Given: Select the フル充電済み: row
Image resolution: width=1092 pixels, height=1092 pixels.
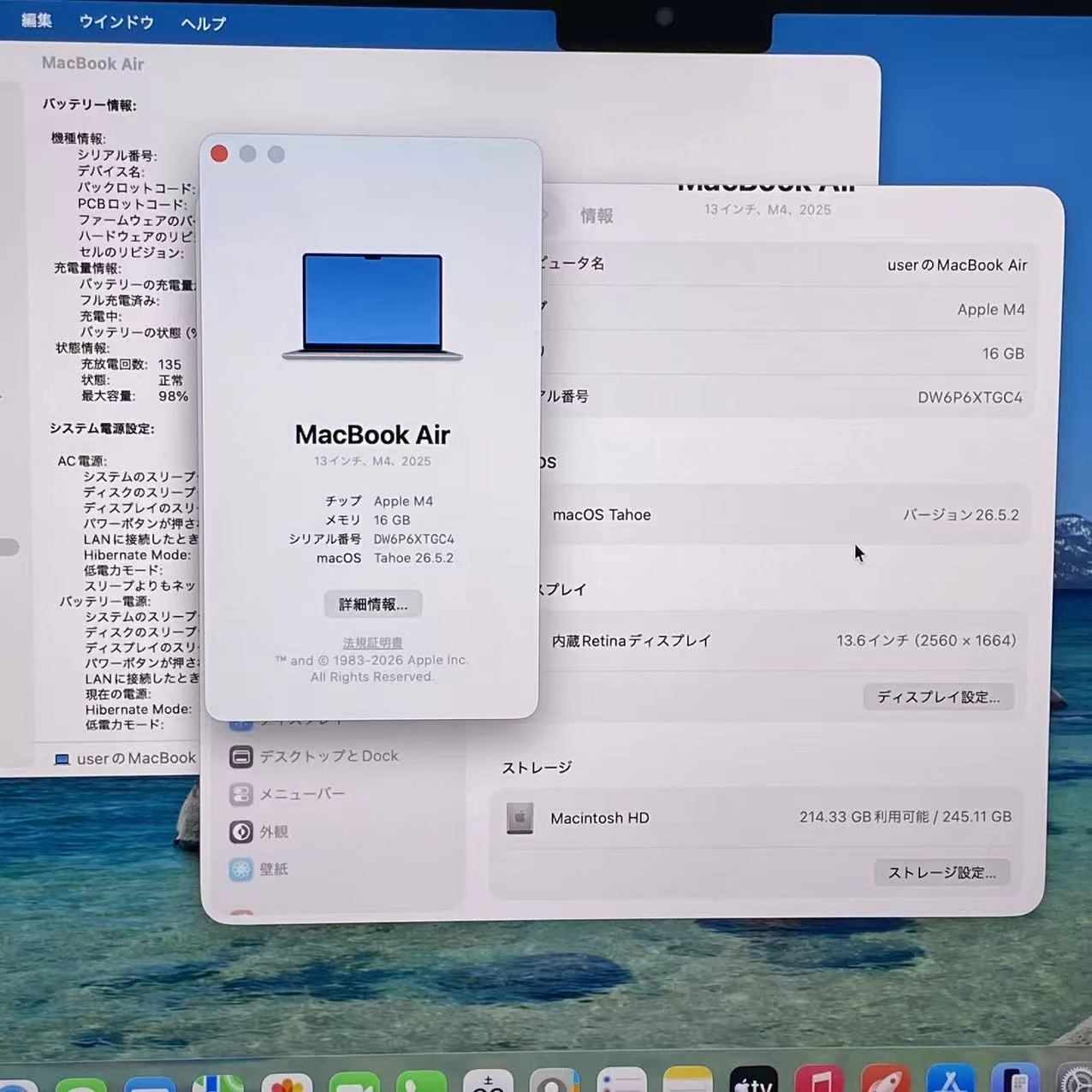Looking at the screenshot, I should [x=120, y=300].
